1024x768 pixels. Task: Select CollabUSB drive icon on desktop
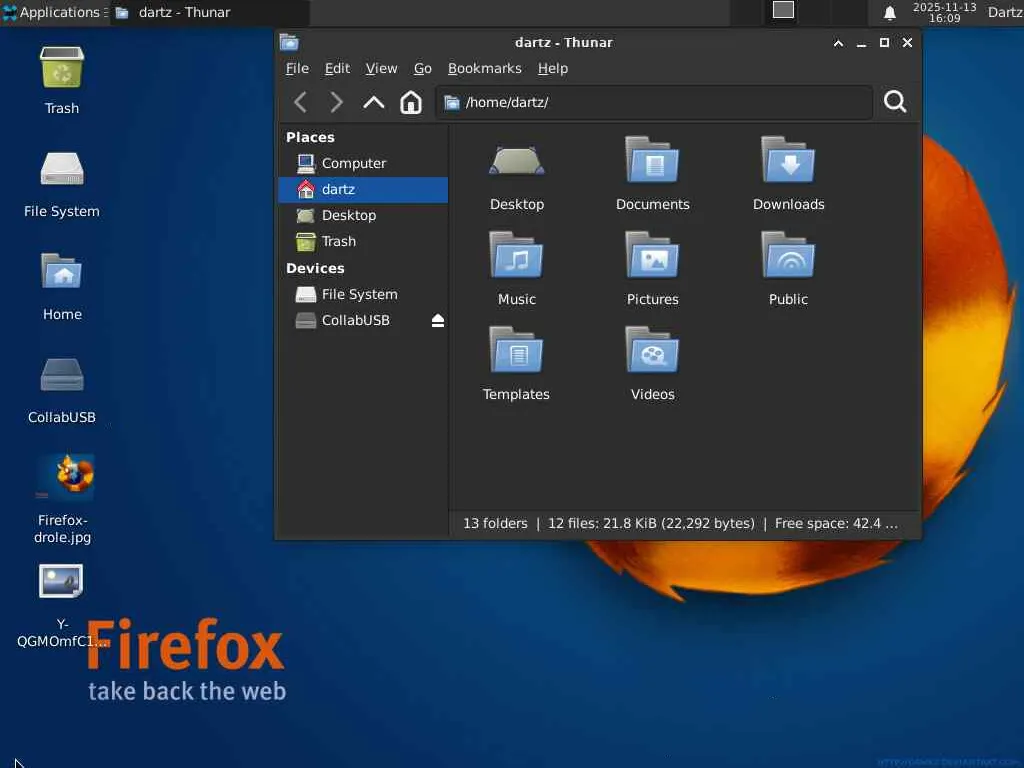pyautogui.click(x=62, y=375)
